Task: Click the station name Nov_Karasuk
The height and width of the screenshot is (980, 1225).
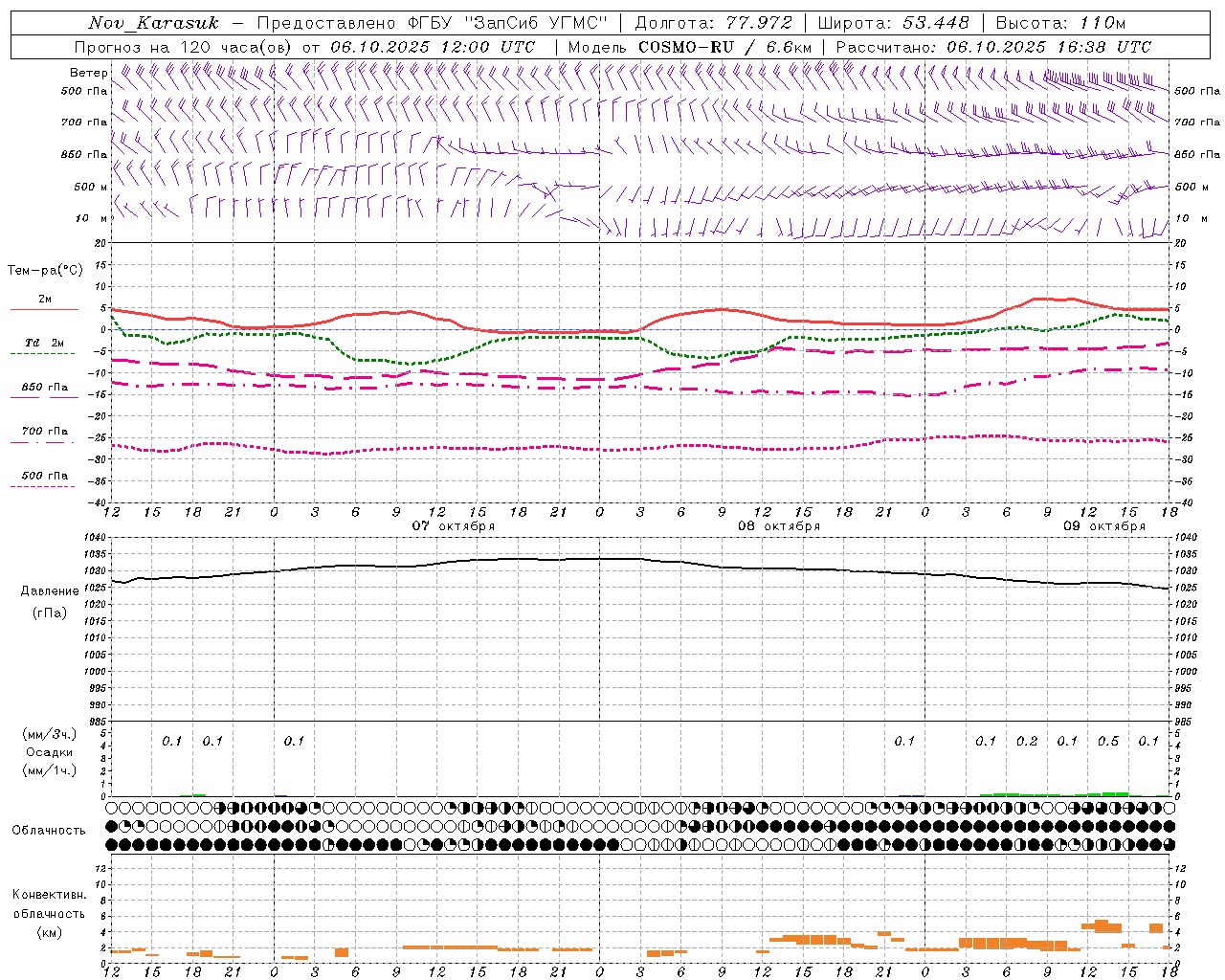Action: point(154,23)
